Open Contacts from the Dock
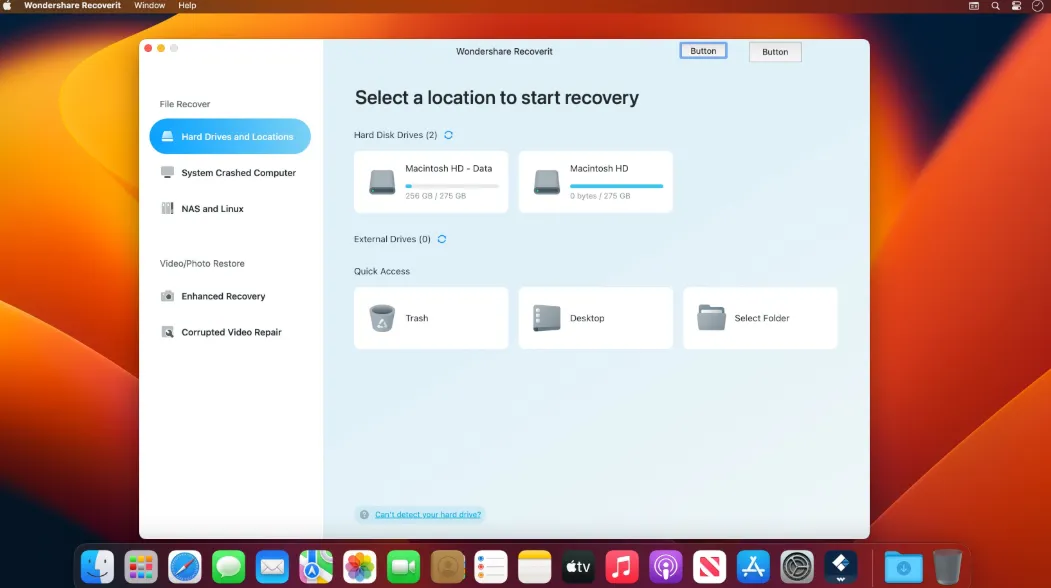Screen dimensions: 1051x588 click(447, 567)
